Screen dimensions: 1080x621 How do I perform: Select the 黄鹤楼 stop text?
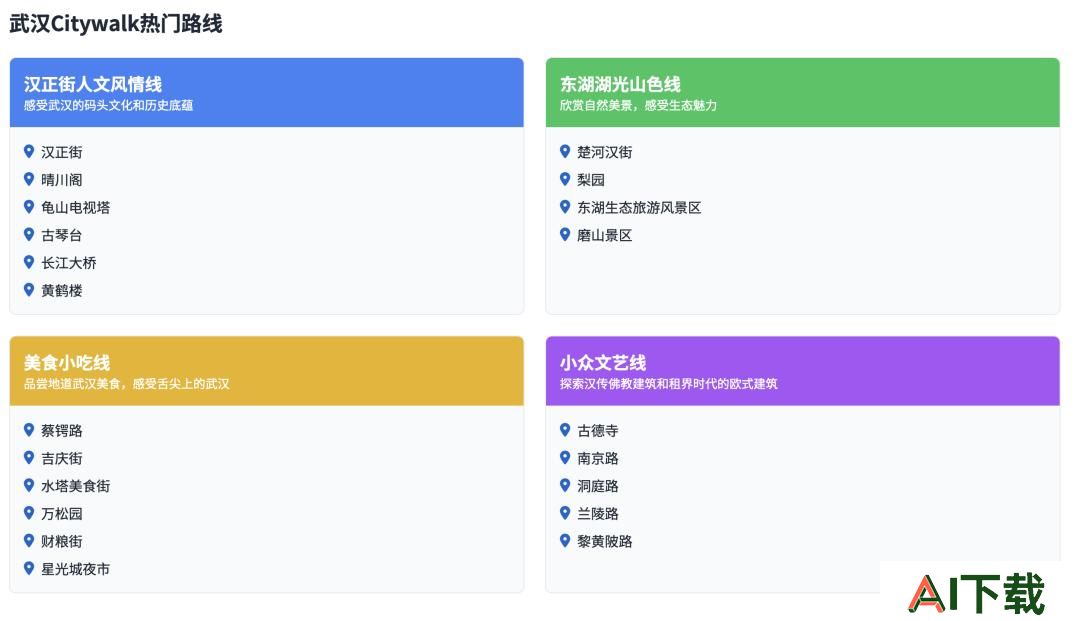(x=61, y=291)
